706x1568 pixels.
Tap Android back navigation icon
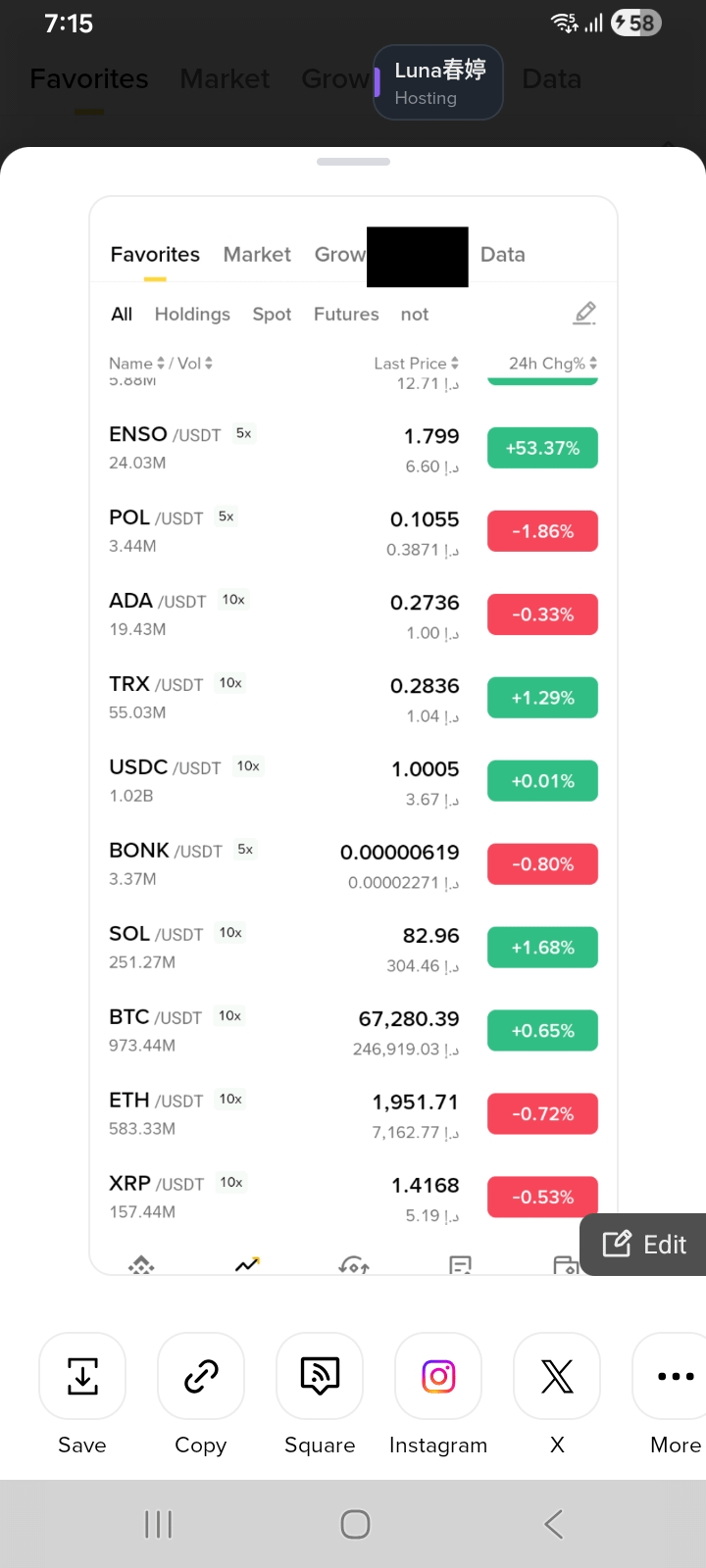click(x=553, y=1524)
